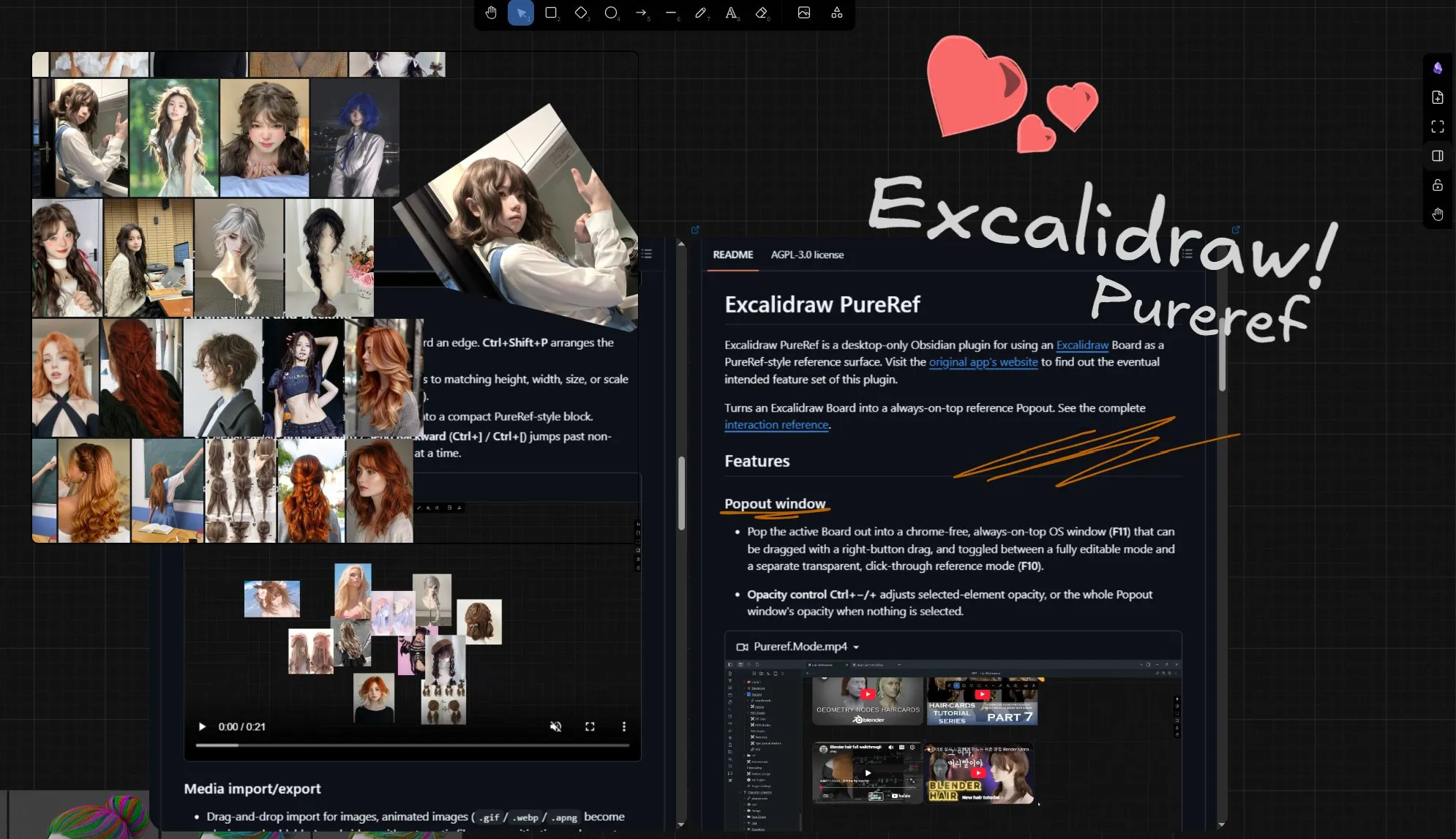Select the Hand pan tool in top toolbar
This screenshot has height=839, width=1456.
pos(491,12)
